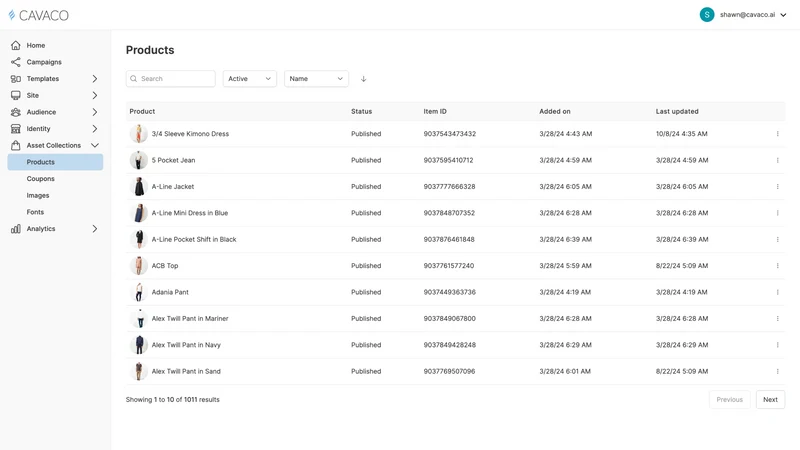Click the product Search field
Viewport: 800px width, 450px height.
pyautogui.click(x=170, y=79)
